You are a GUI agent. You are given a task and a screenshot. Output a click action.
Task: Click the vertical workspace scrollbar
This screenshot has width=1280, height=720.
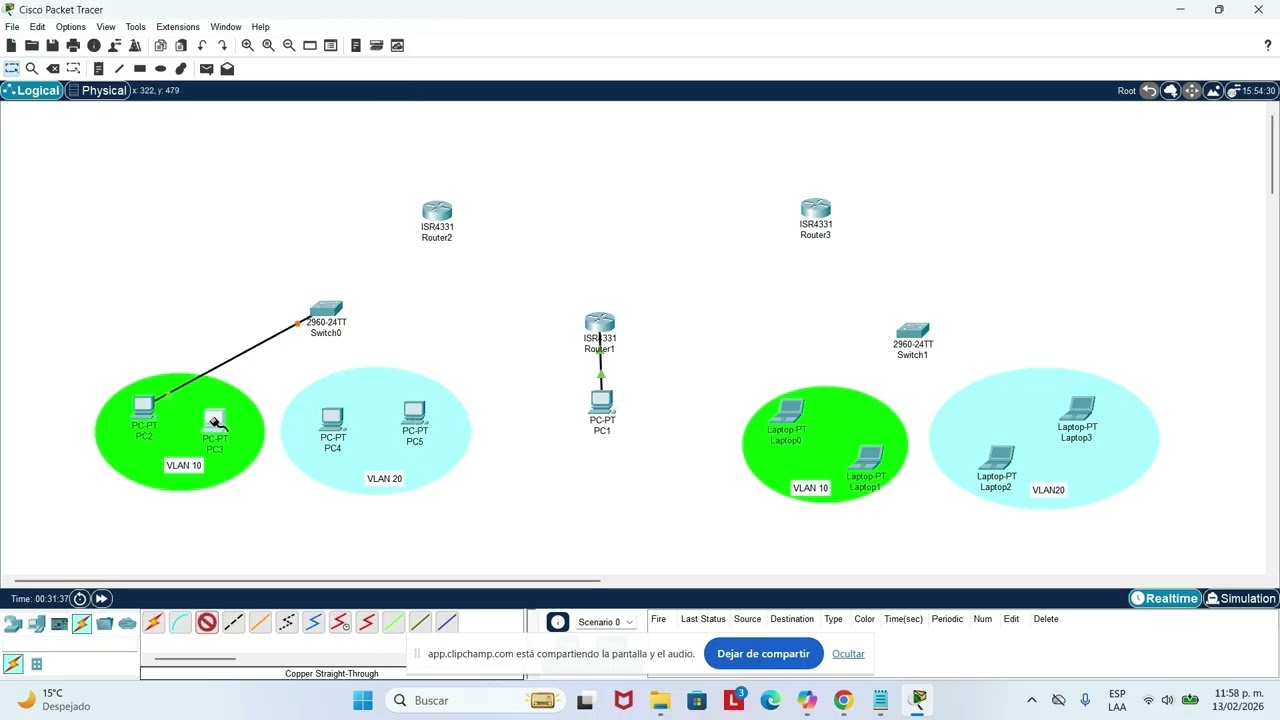1272,153
